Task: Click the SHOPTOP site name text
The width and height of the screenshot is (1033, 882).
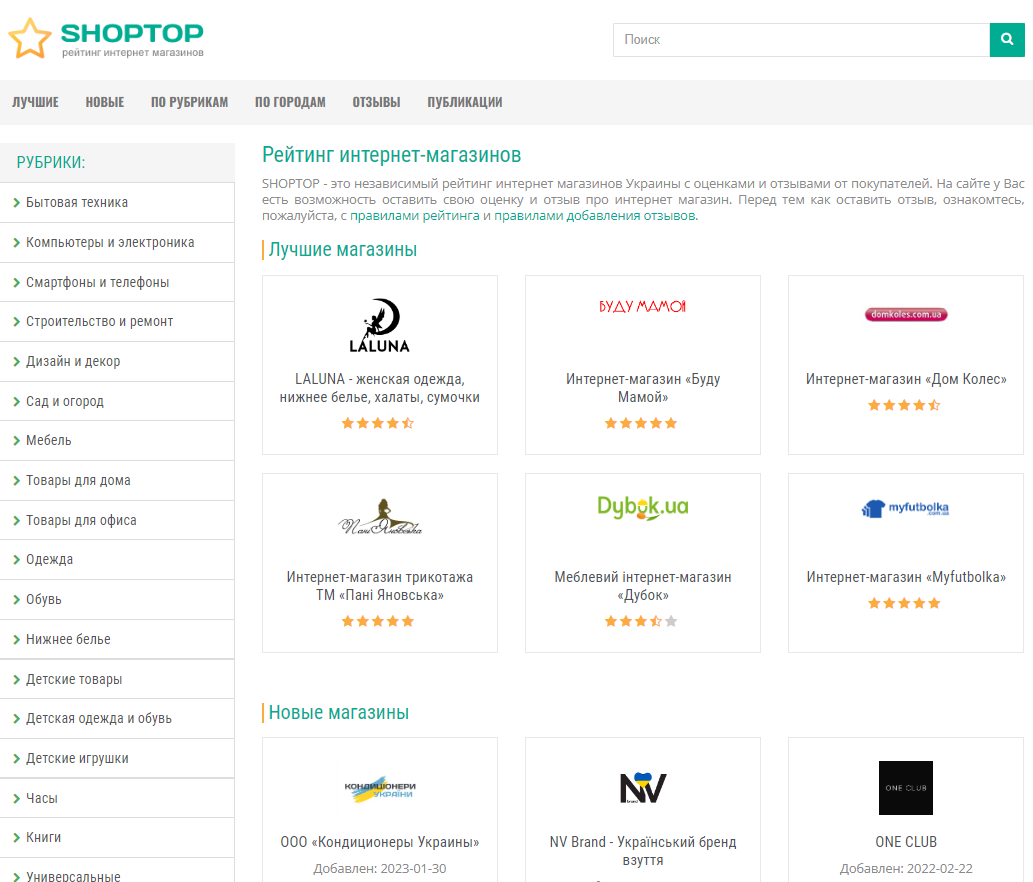Action: [132, 33]
